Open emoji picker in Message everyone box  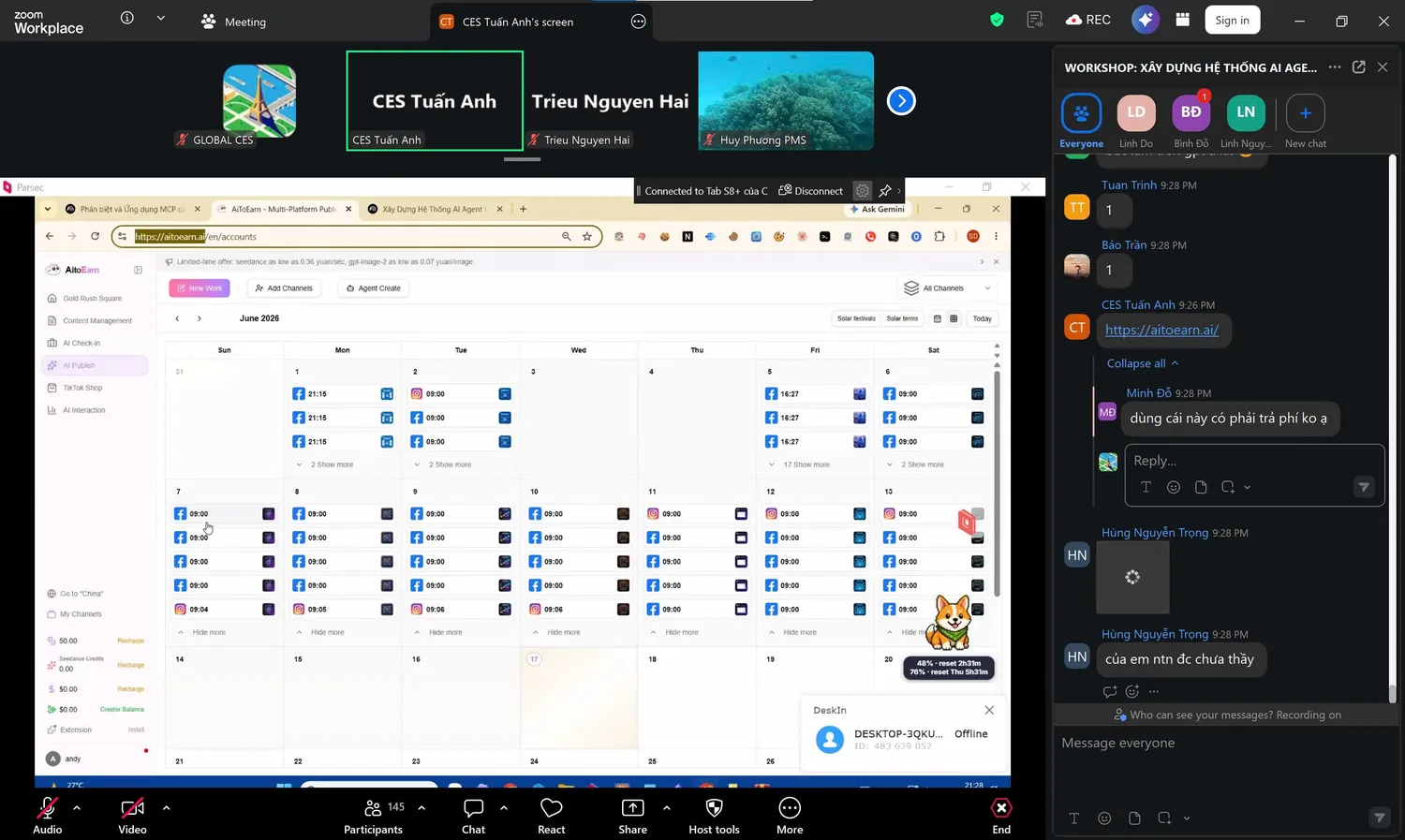coord(1104,818)
